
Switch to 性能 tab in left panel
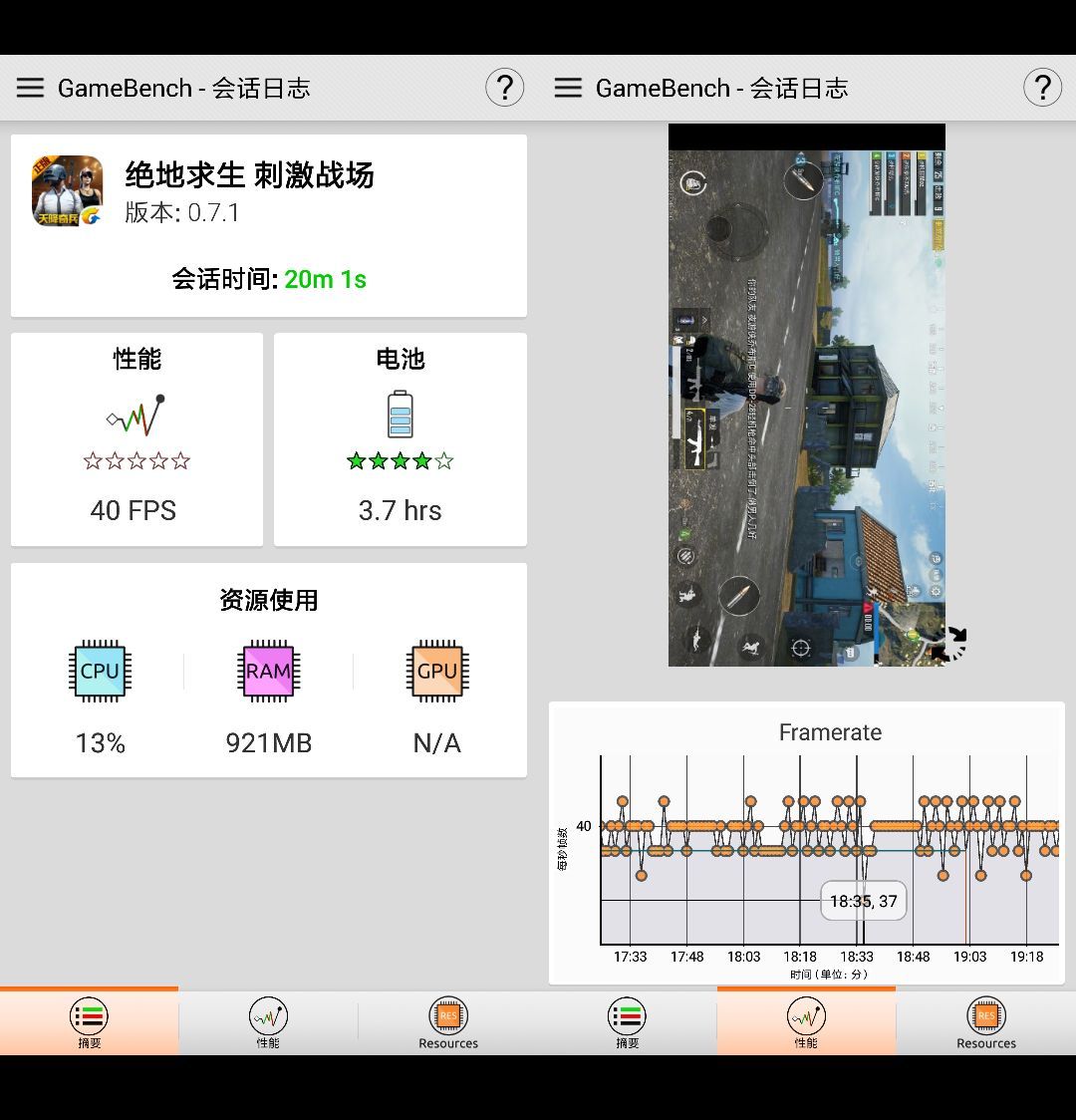tap(268, 1023)
